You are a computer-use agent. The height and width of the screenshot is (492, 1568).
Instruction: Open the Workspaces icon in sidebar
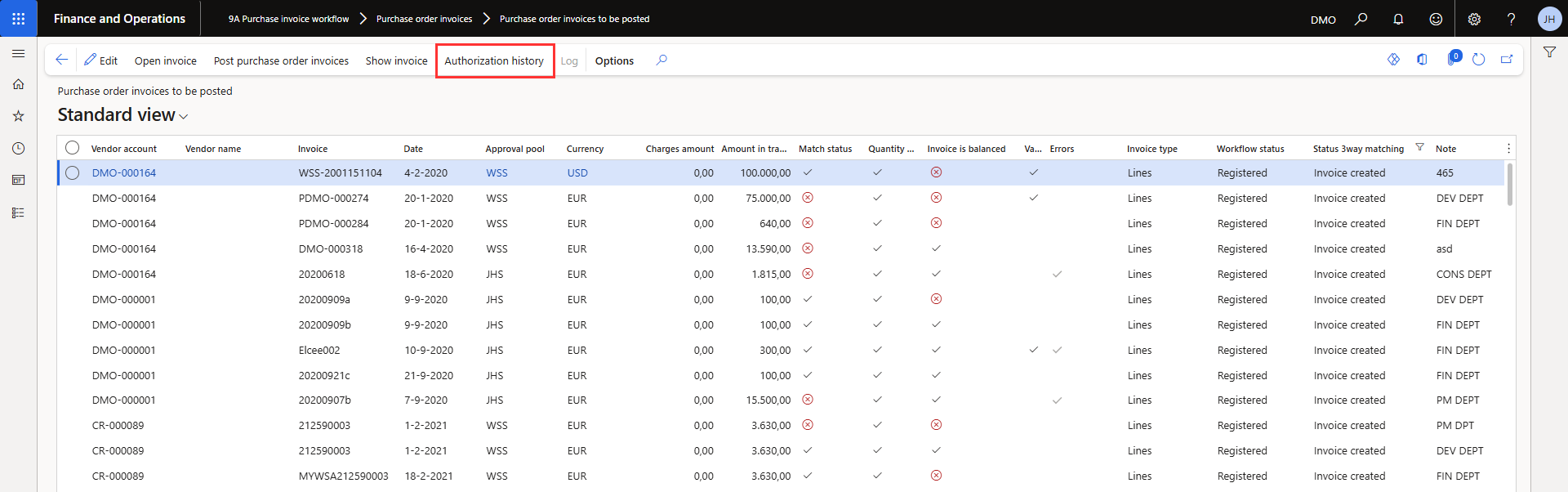point(18,180)
